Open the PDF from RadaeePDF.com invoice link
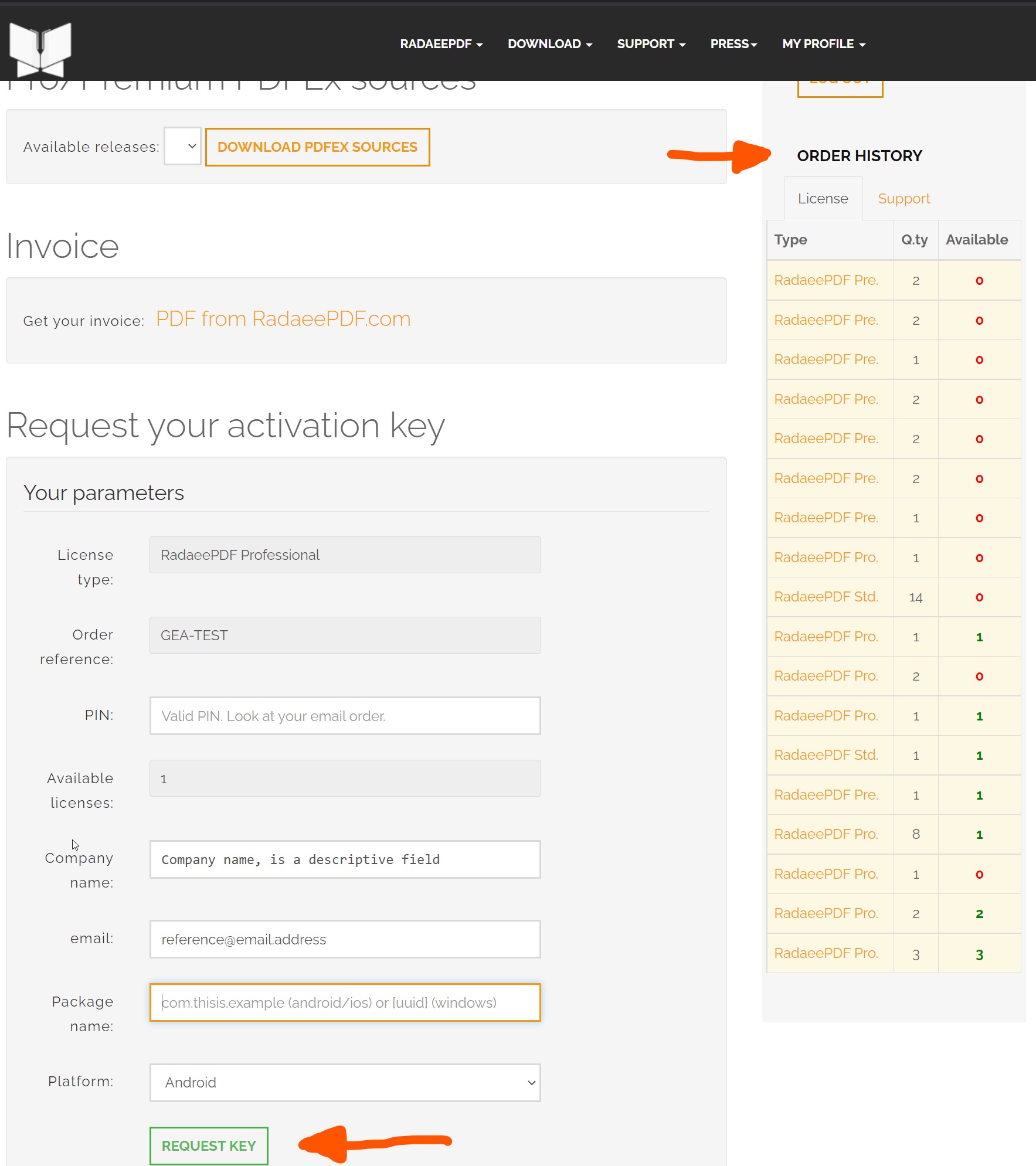 tap(283, 319)
